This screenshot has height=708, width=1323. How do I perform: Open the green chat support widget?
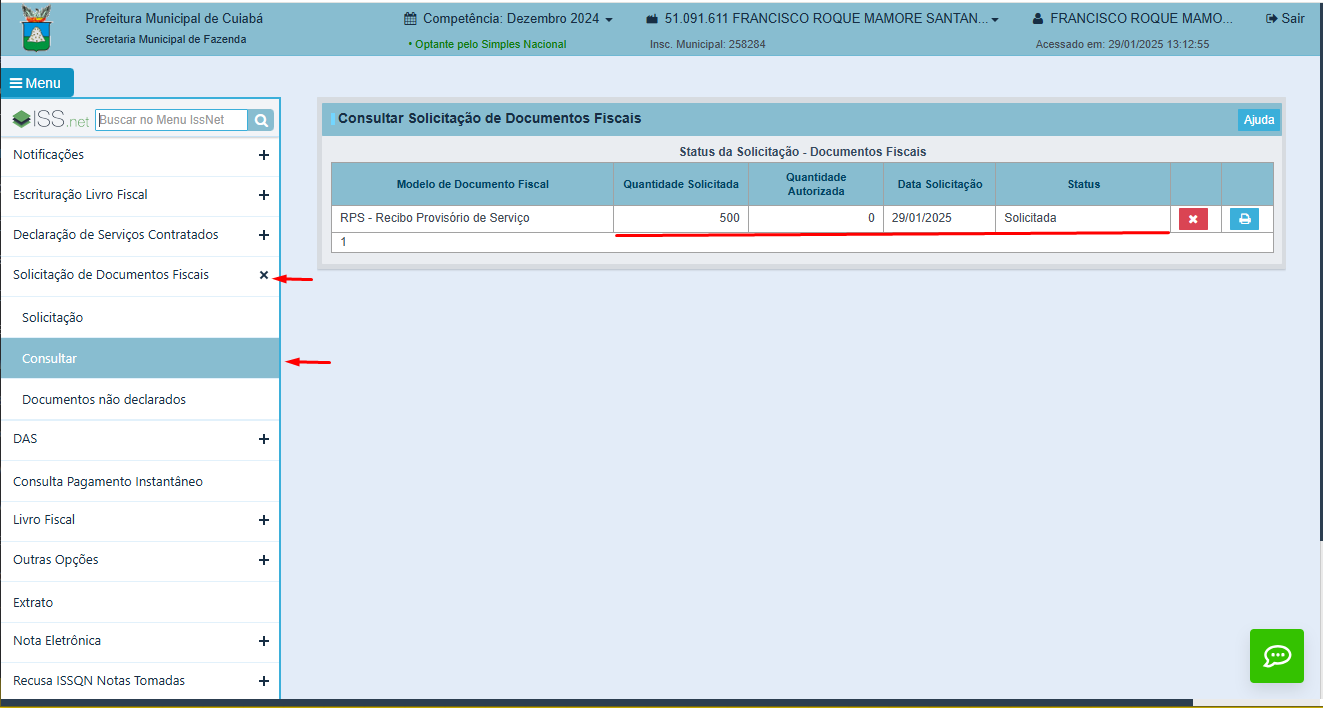click(x=1276, y=656)
